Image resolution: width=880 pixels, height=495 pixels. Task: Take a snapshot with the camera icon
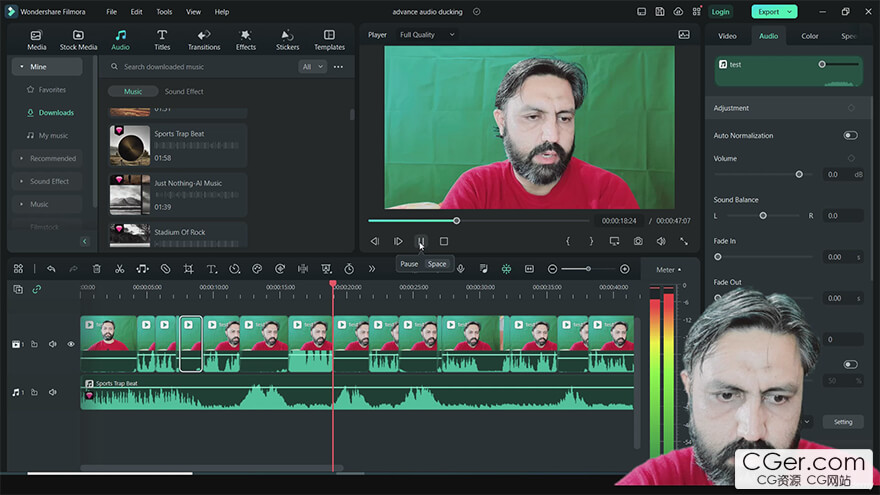[x=638, y=241]
